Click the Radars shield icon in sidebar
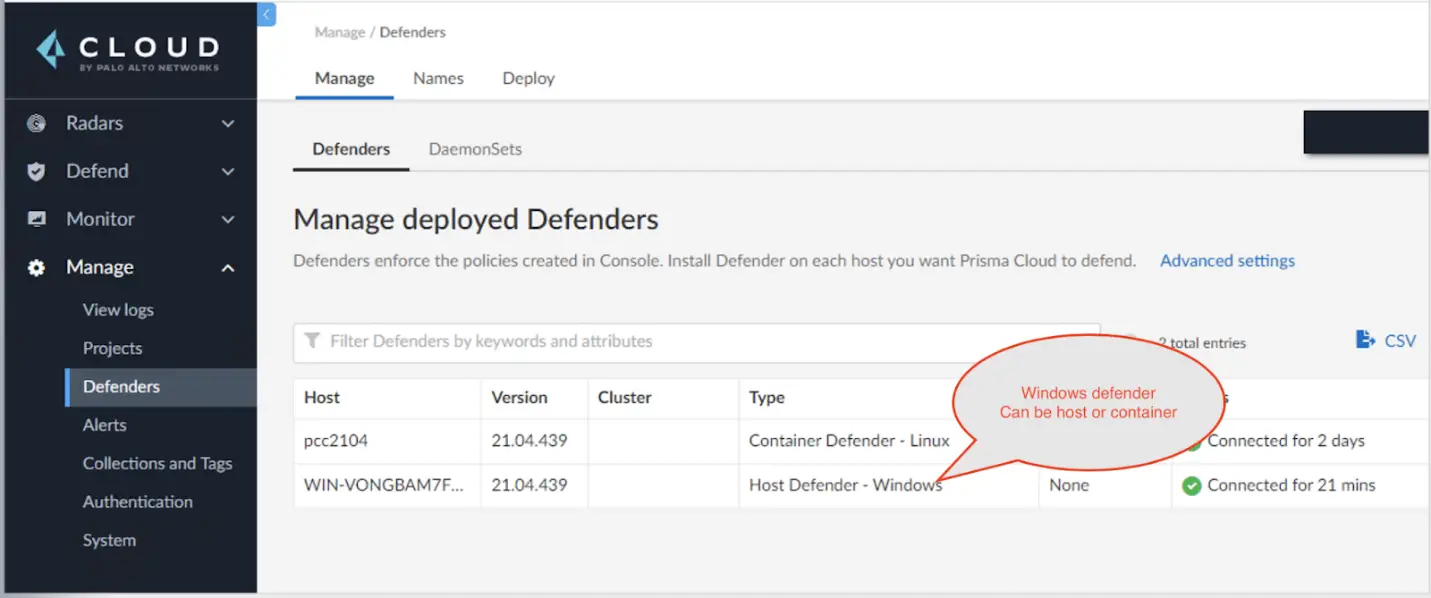 coord(36,123)
